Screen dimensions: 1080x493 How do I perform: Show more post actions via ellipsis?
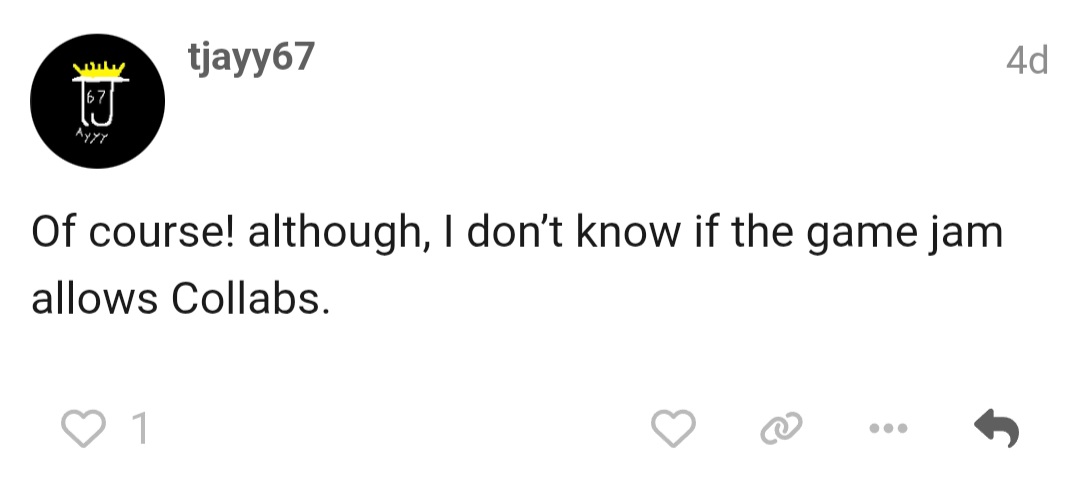point(886,430)
